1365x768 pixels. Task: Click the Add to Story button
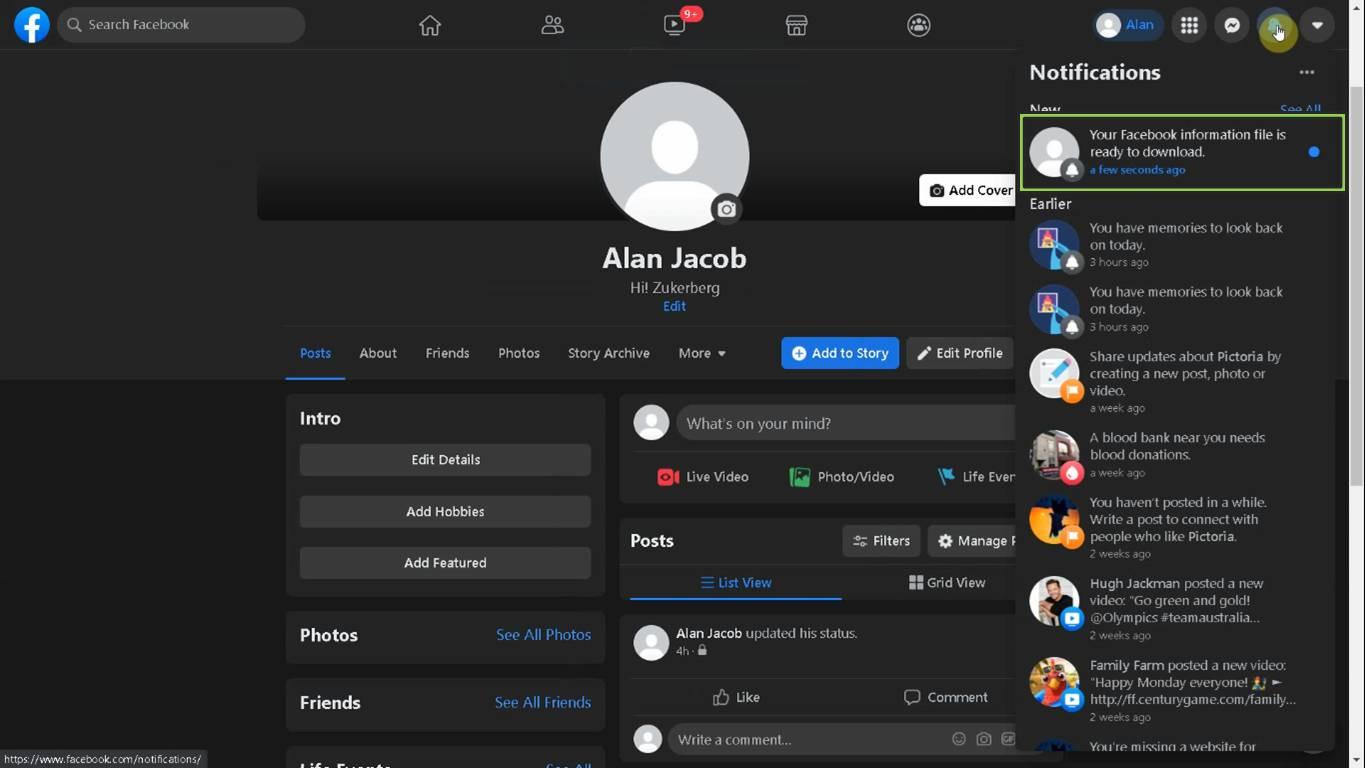click(840, 353)
